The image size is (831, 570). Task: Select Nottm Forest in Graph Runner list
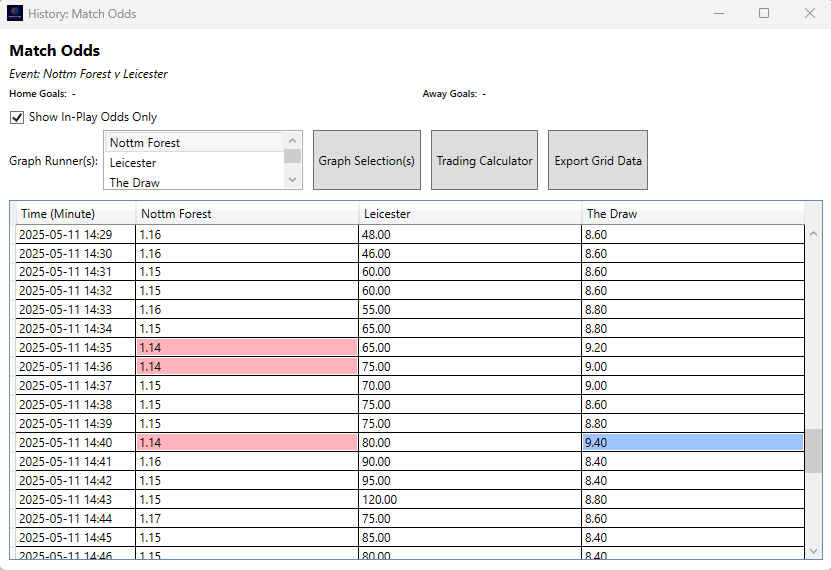pos(194,142)
